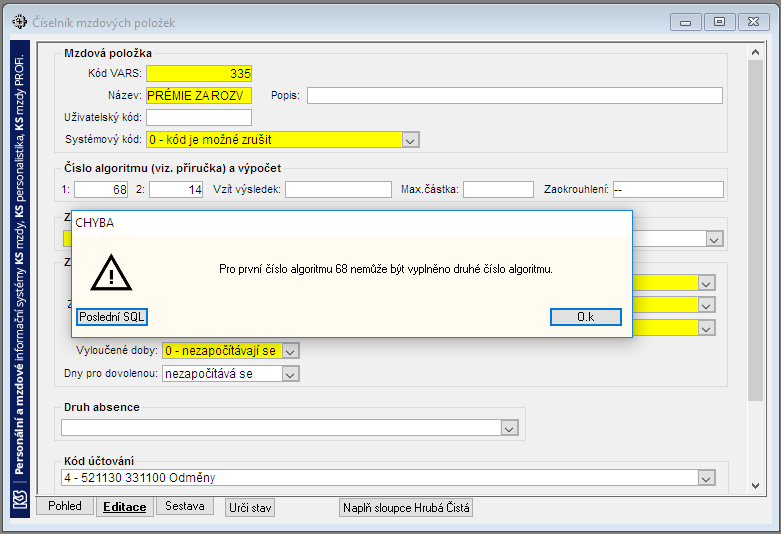Click the scrollbar up arrow
Viewport: 781px width, 534px height.
click(x=755, y=52)
